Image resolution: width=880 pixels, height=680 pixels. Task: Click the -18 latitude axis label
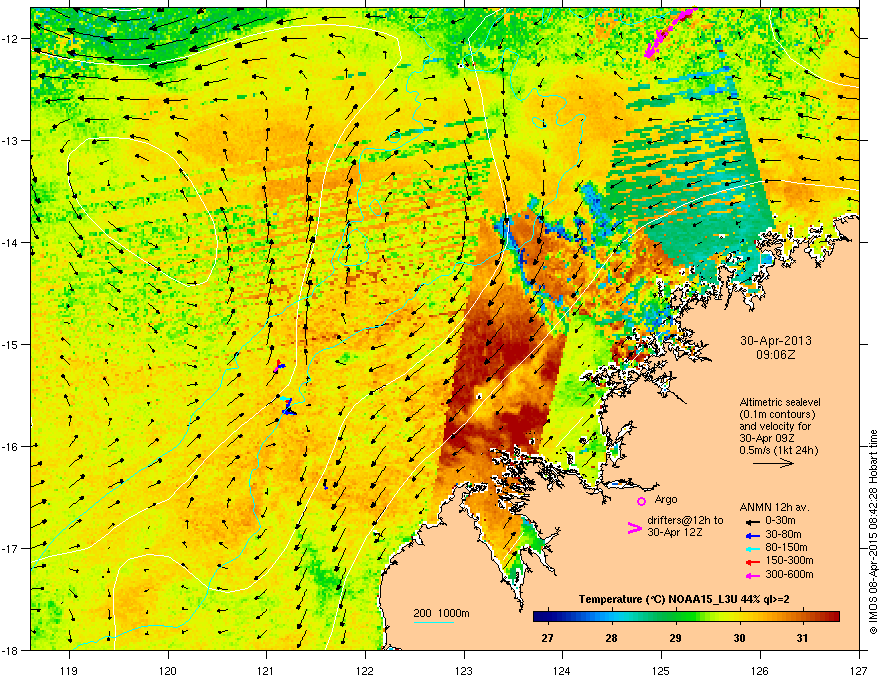11,650
